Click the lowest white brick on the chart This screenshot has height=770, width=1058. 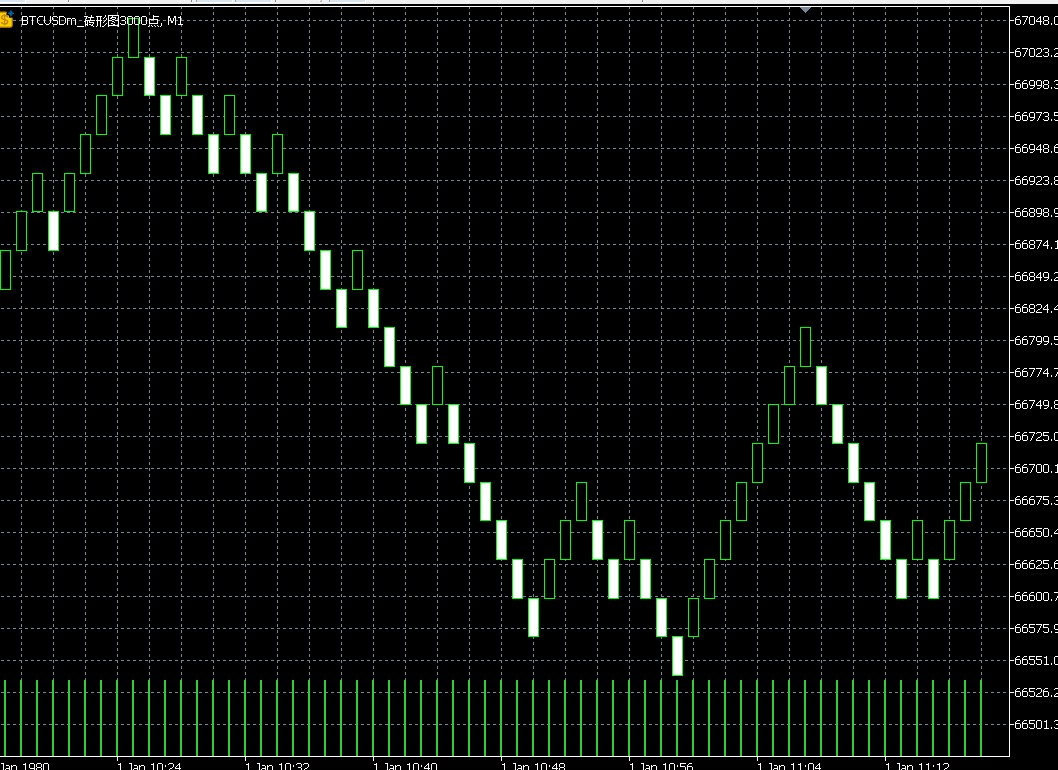pos(677,656)
